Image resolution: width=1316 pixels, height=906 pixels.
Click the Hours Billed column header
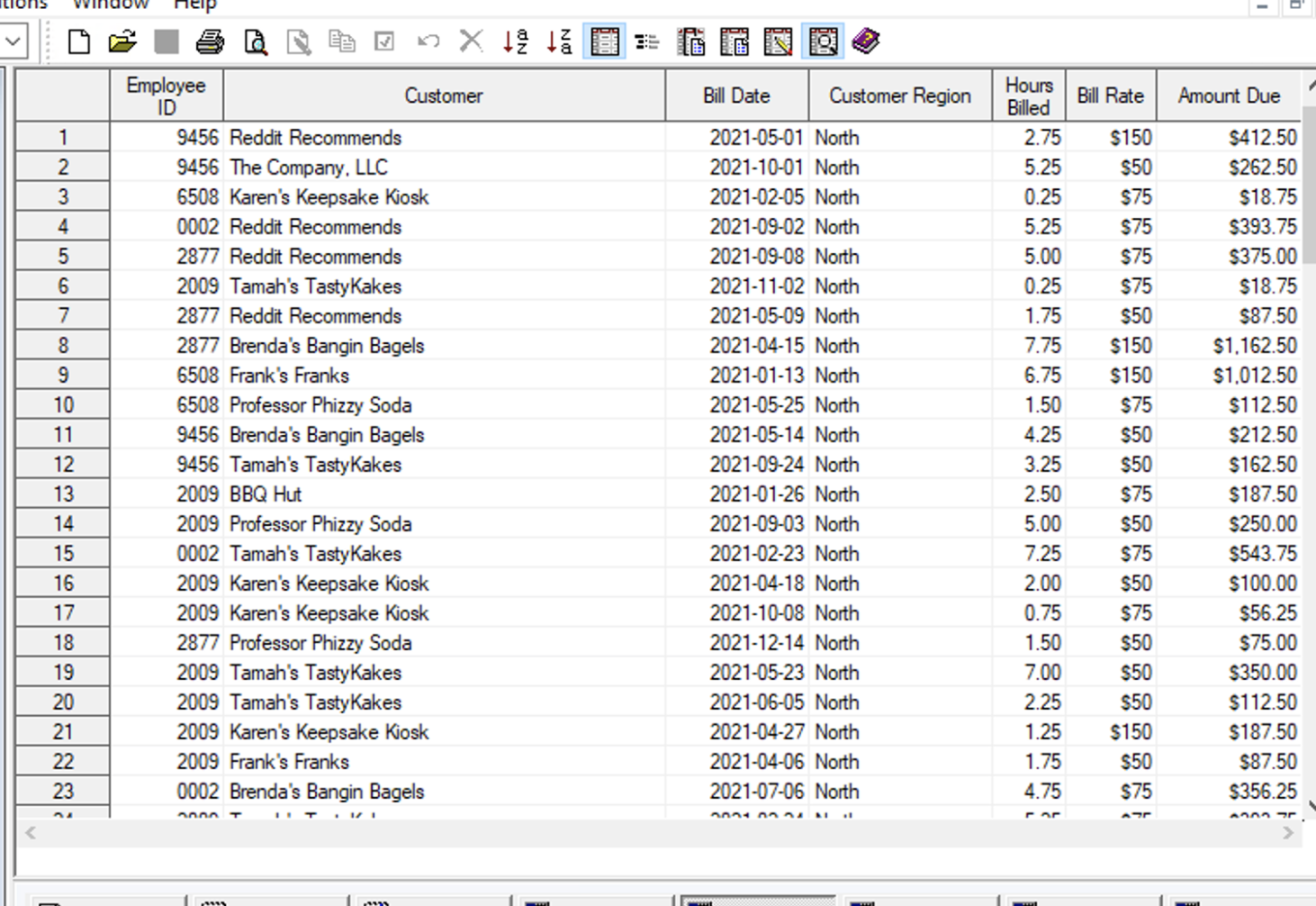(x=1029, y=95)
